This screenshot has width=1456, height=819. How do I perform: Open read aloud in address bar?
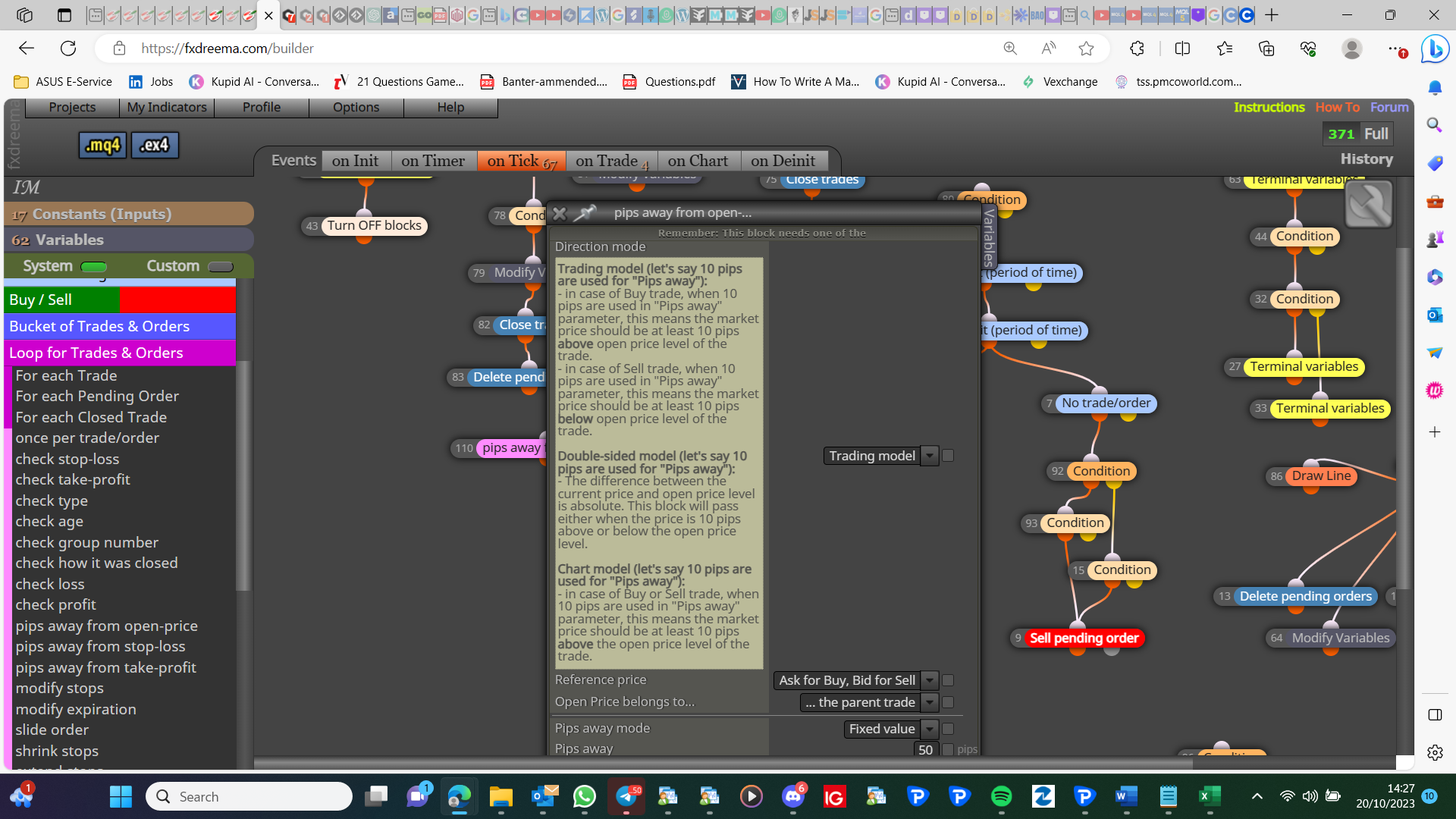coord(1048,49)
